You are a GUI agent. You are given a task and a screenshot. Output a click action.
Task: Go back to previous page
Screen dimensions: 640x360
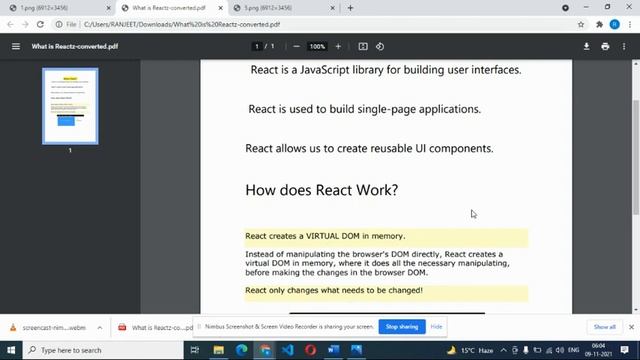point(10,24)
